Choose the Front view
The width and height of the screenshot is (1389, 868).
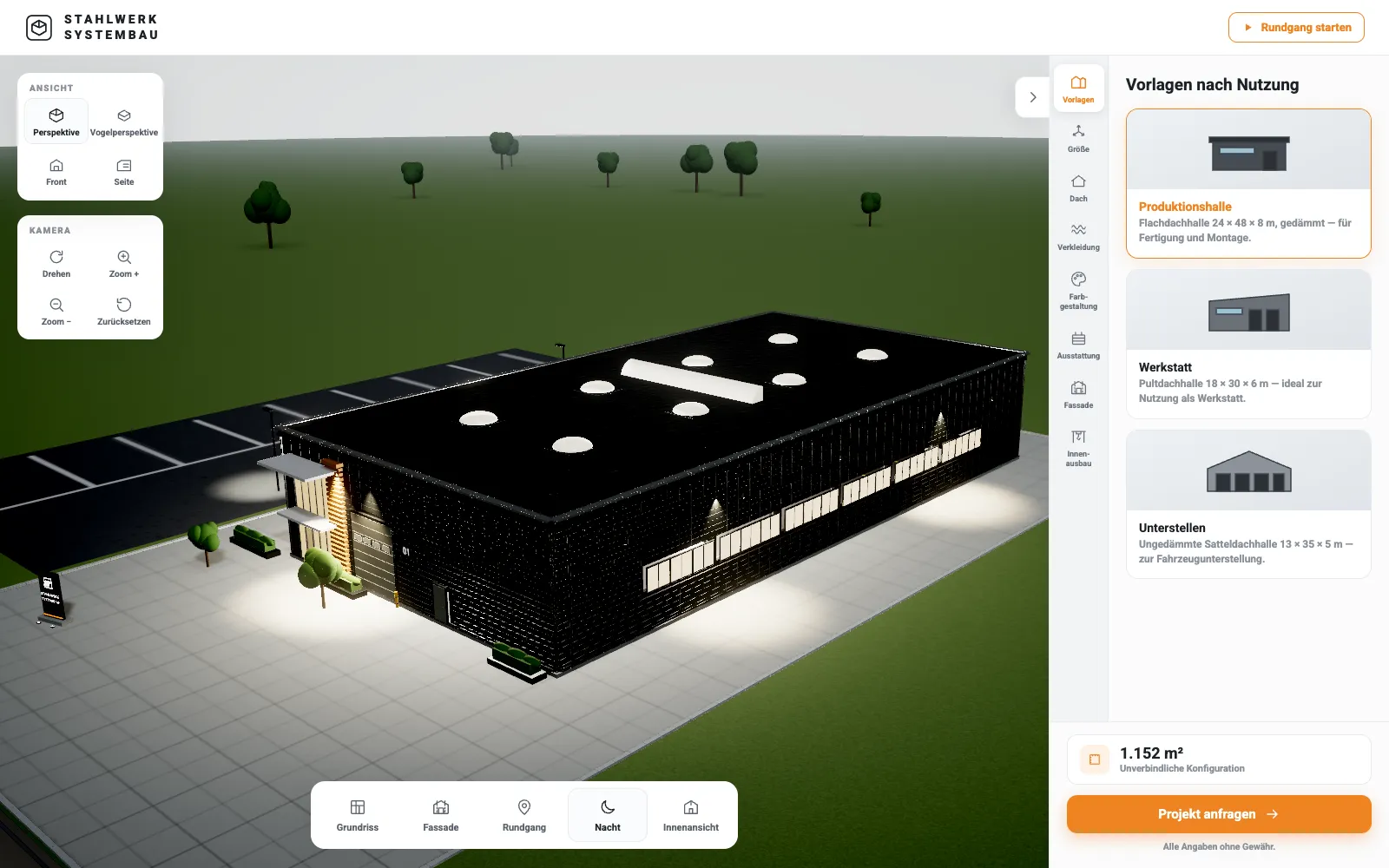tap(56, 172)
